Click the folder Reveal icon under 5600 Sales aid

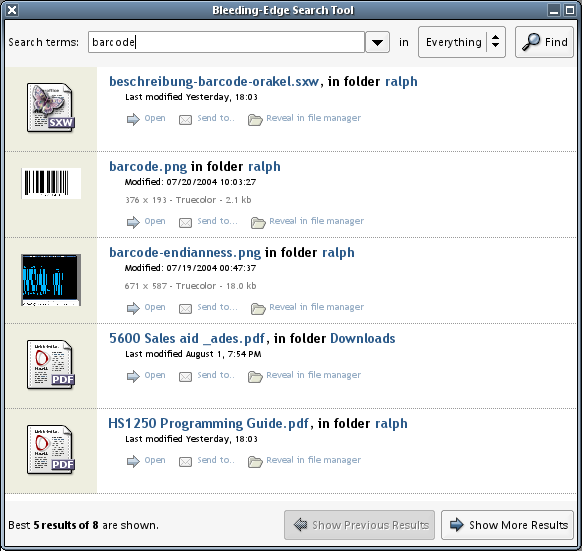pos(255,377)
